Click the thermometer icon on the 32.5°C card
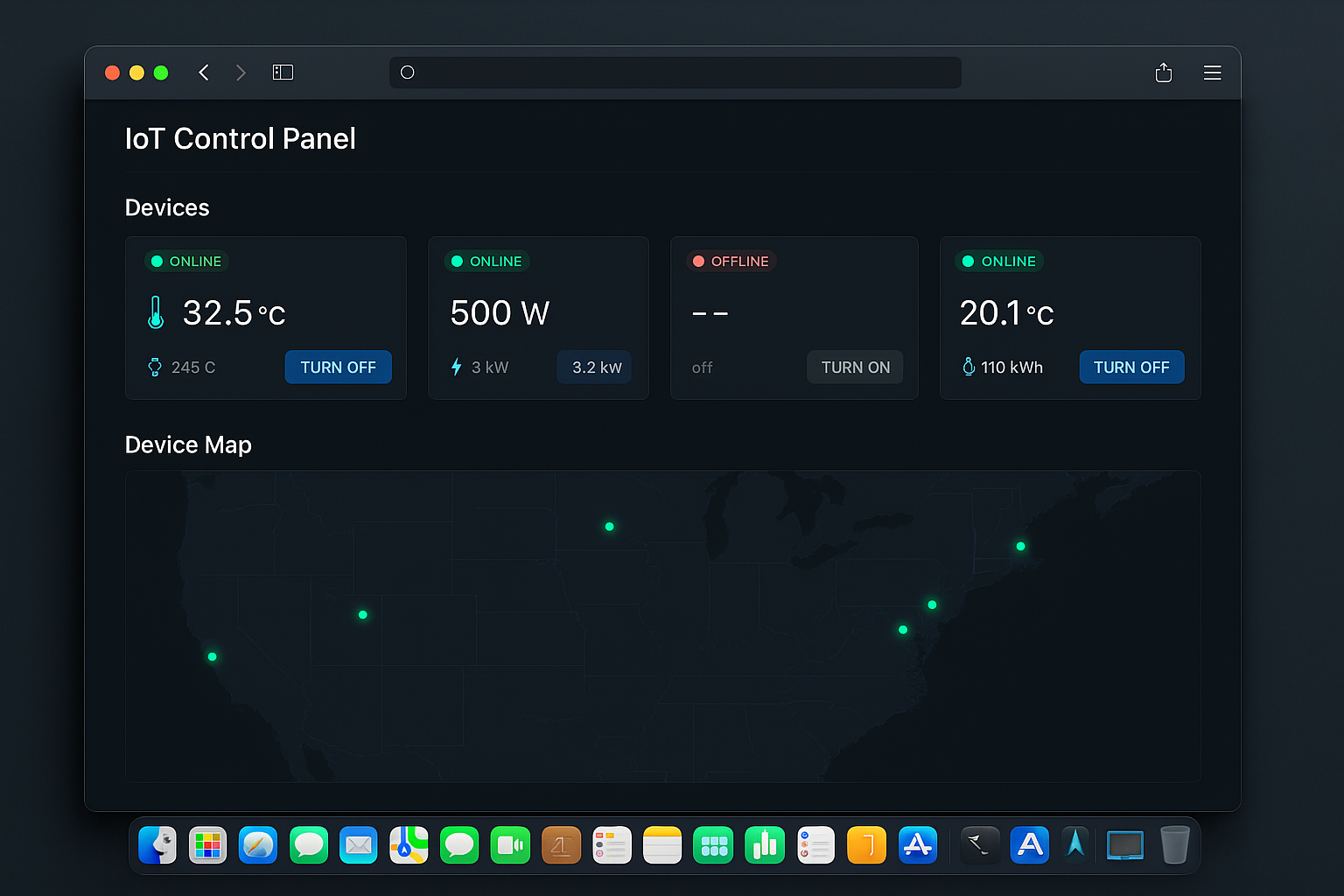The height and width of the screenshot is (896, 1344). pyautogui.click(x=156, y=313)
